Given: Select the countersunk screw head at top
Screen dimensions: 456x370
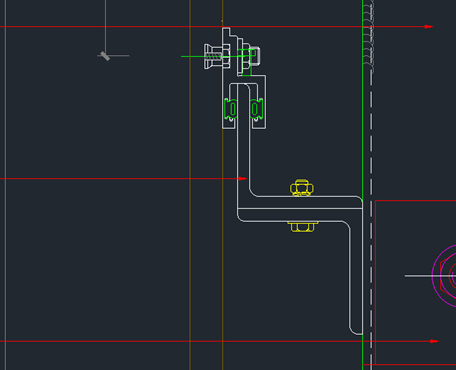Looking at the screenshot, I should pos(210,57).
